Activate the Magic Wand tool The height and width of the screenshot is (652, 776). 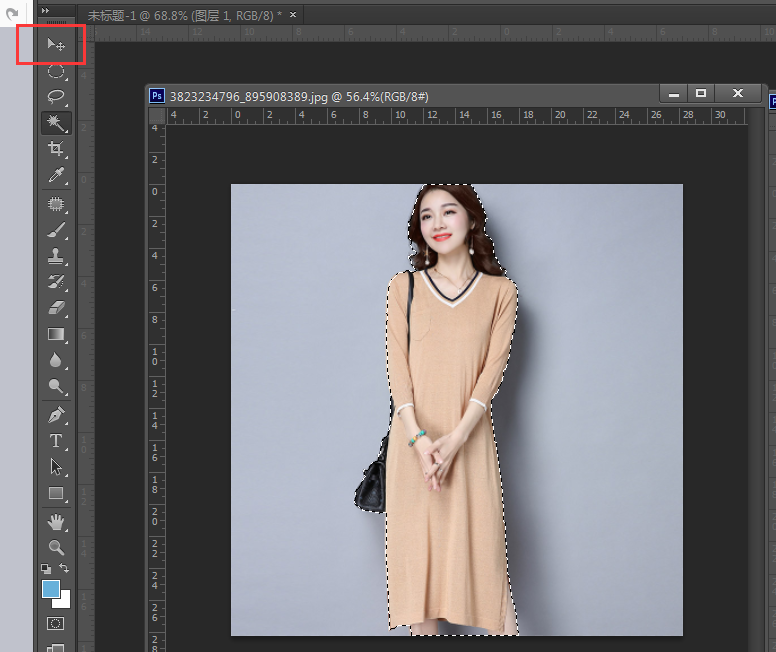[56, 123]
